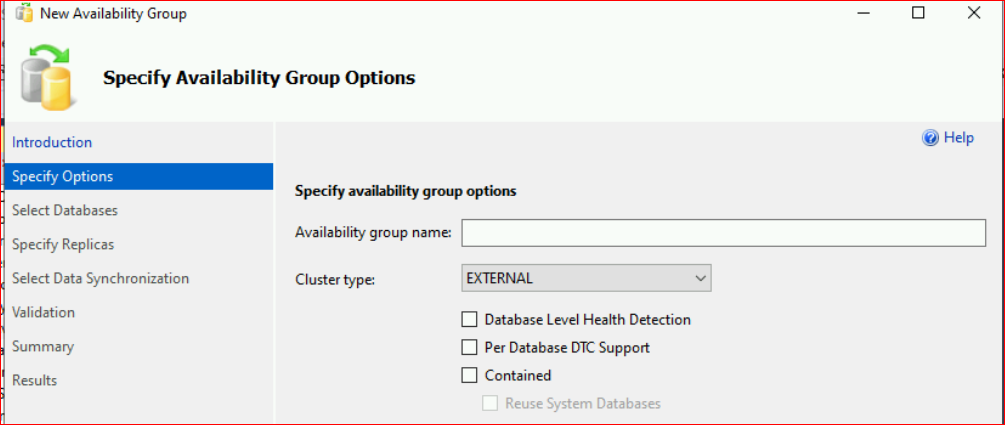Viewport: 1005px width, 425px height.
Task: Jump to the Specify Replicas step
Action: 63,245
